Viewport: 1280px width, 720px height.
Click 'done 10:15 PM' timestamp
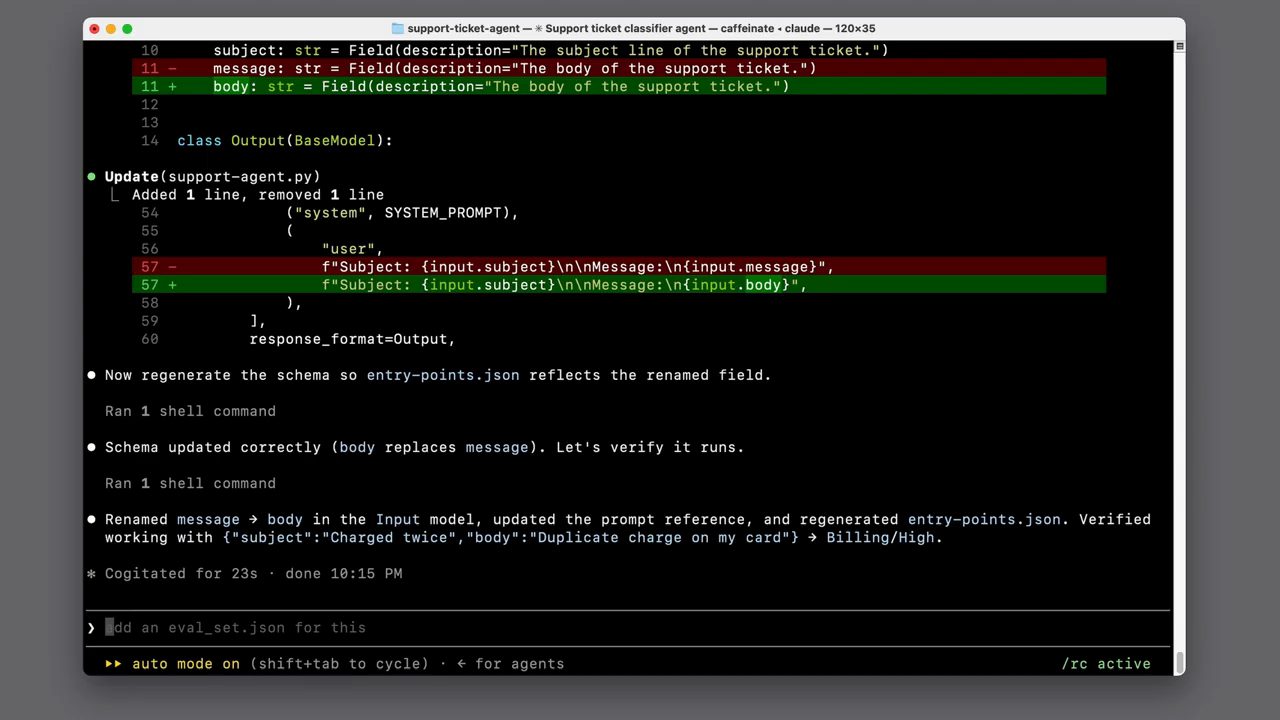(344, 574)
